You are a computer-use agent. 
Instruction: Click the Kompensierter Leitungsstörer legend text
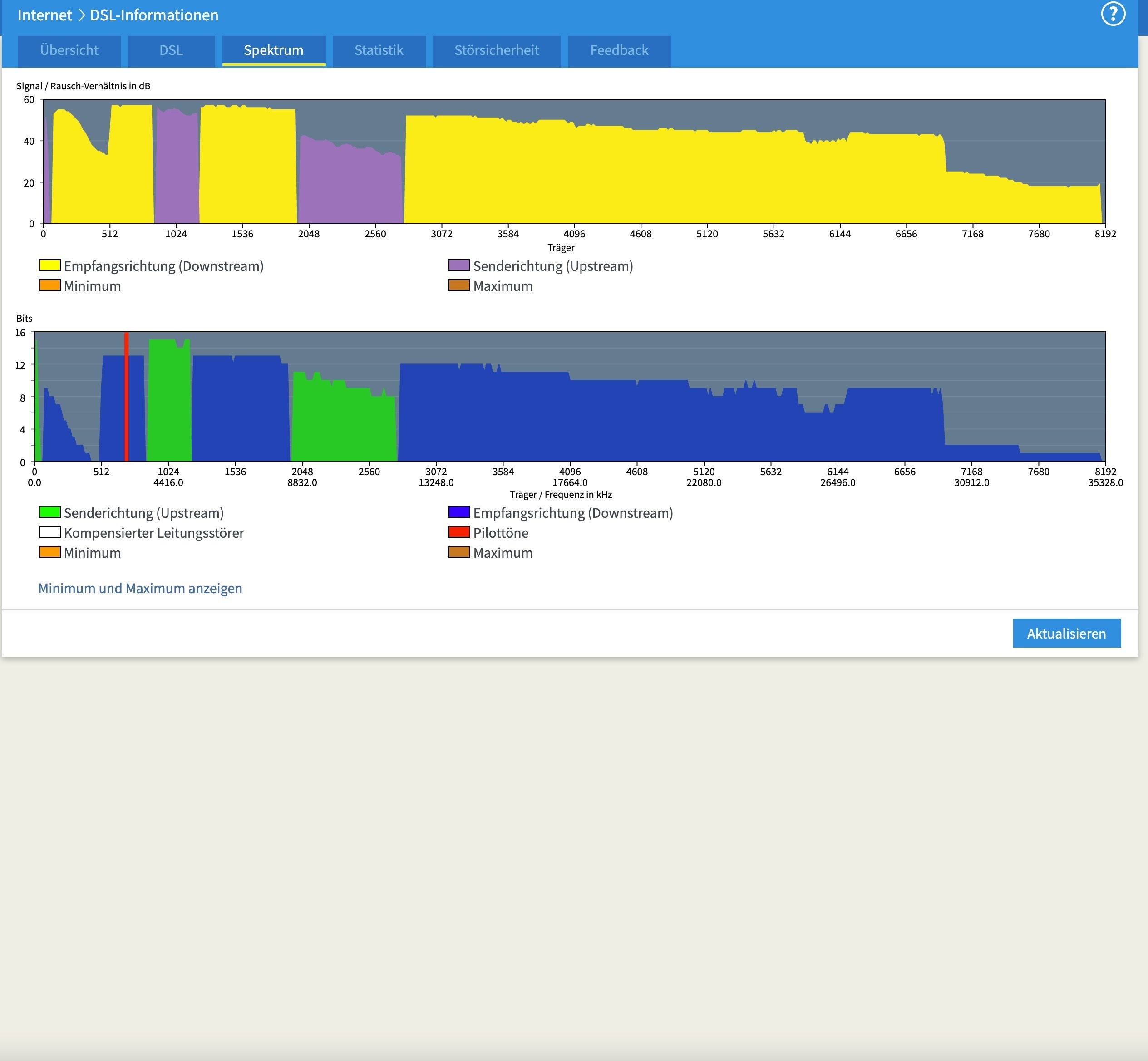pyautogui.click(x=154, y=533)
